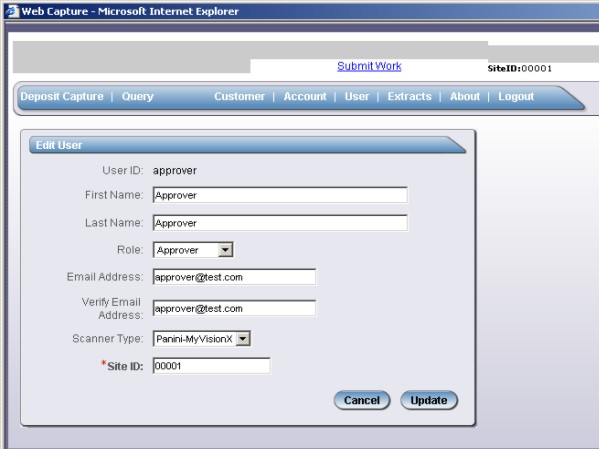Expand the Scanner Type dropdown
This screenshot has height=449, width=599.
click(243, 339)
